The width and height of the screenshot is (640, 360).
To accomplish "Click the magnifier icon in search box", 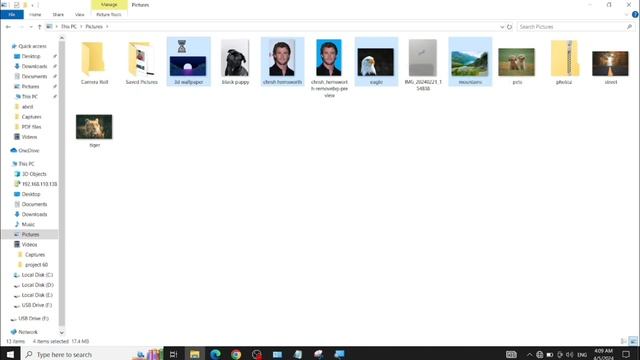I will click(629, 27).
